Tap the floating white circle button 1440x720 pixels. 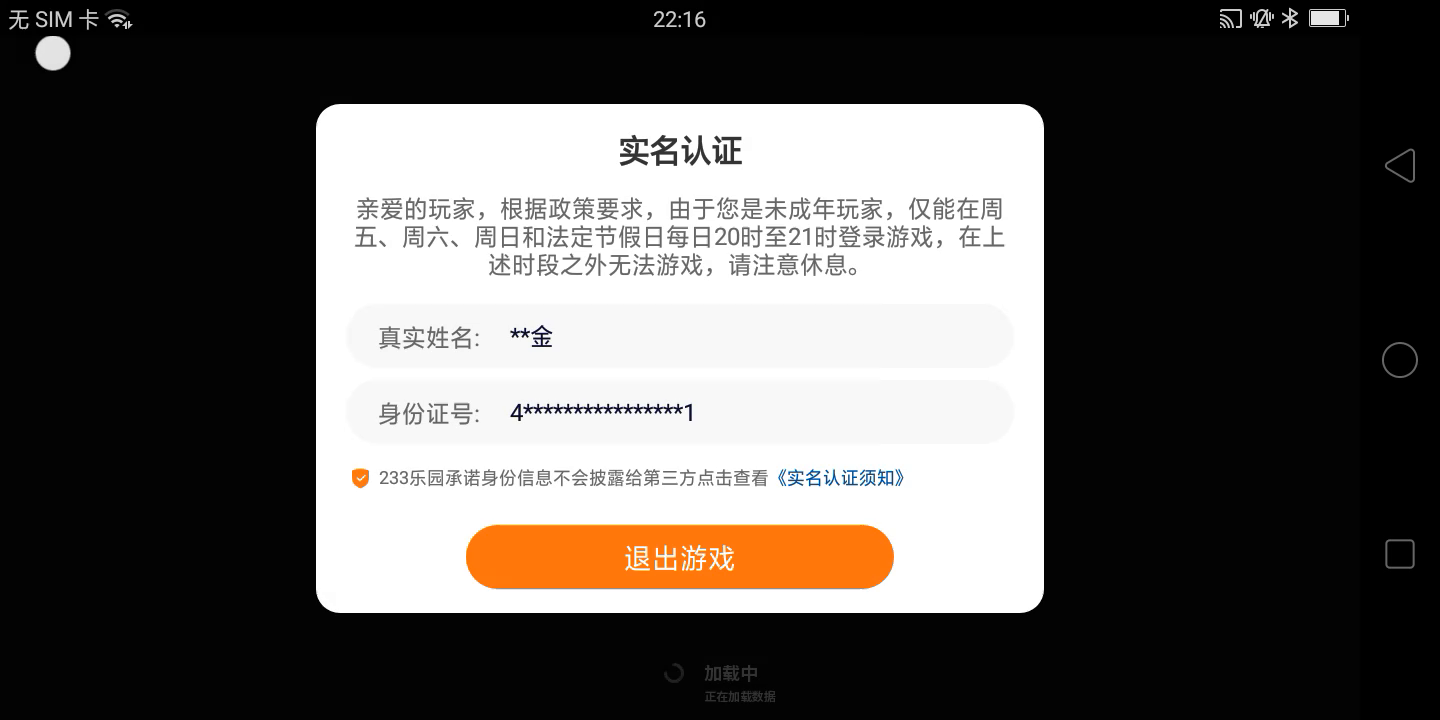point(53,53)
